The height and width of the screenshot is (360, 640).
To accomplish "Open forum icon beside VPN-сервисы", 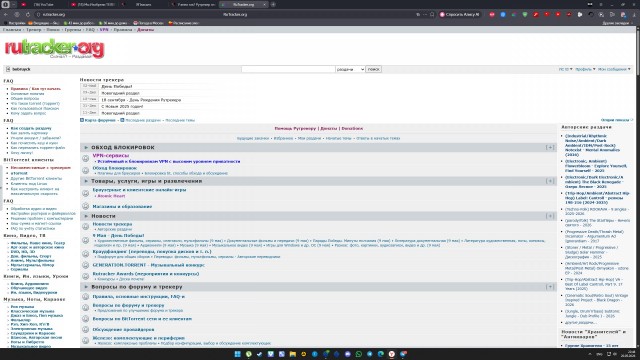I will click(x=85, y=158).
